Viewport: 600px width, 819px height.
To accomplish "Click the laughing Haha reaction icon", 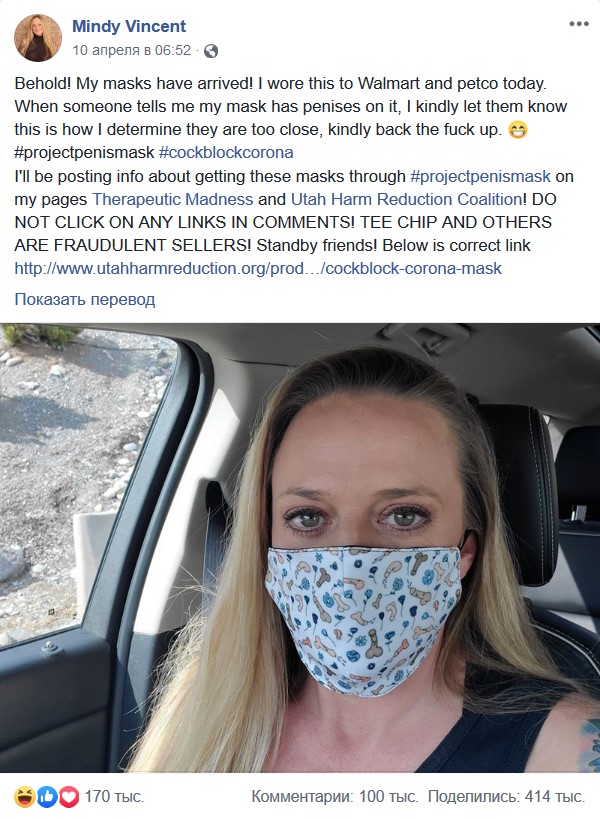I will [24, 797].
